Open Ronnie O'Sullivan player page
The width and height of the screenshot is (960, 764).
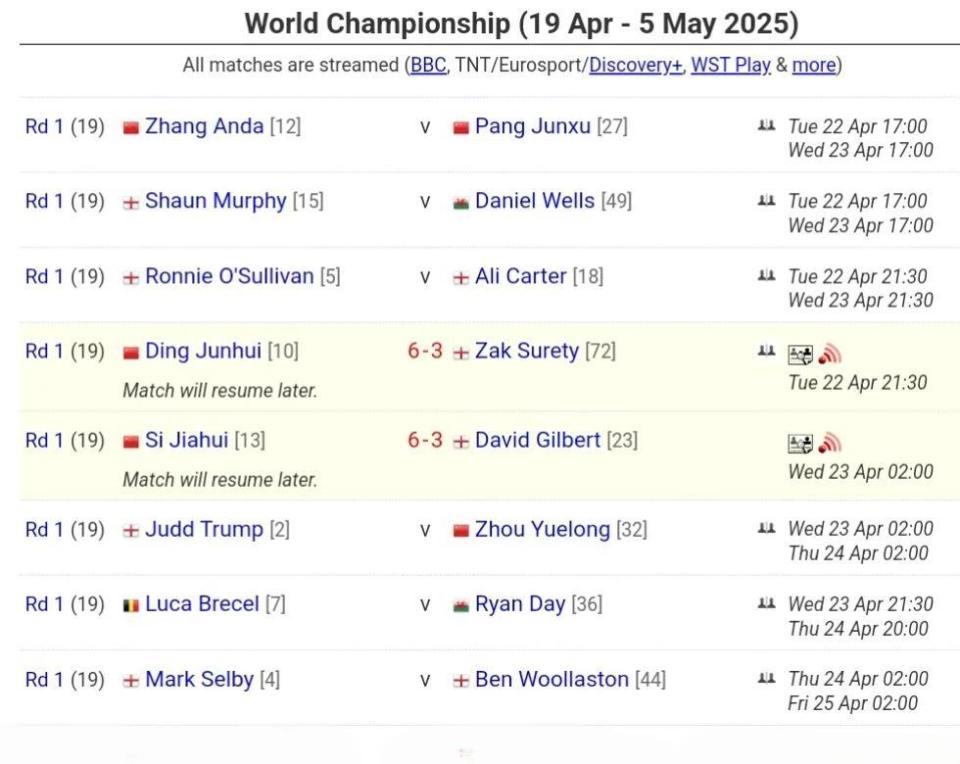[230, 276]
